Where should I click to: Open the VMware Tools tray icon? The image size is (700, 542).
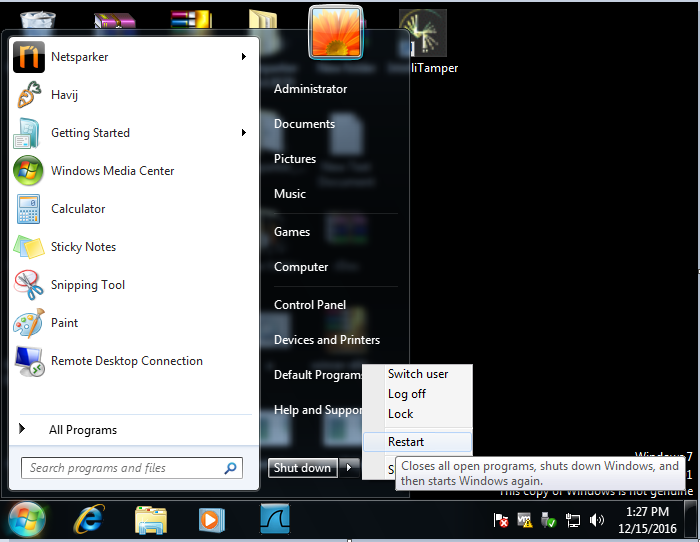point(525,520)
